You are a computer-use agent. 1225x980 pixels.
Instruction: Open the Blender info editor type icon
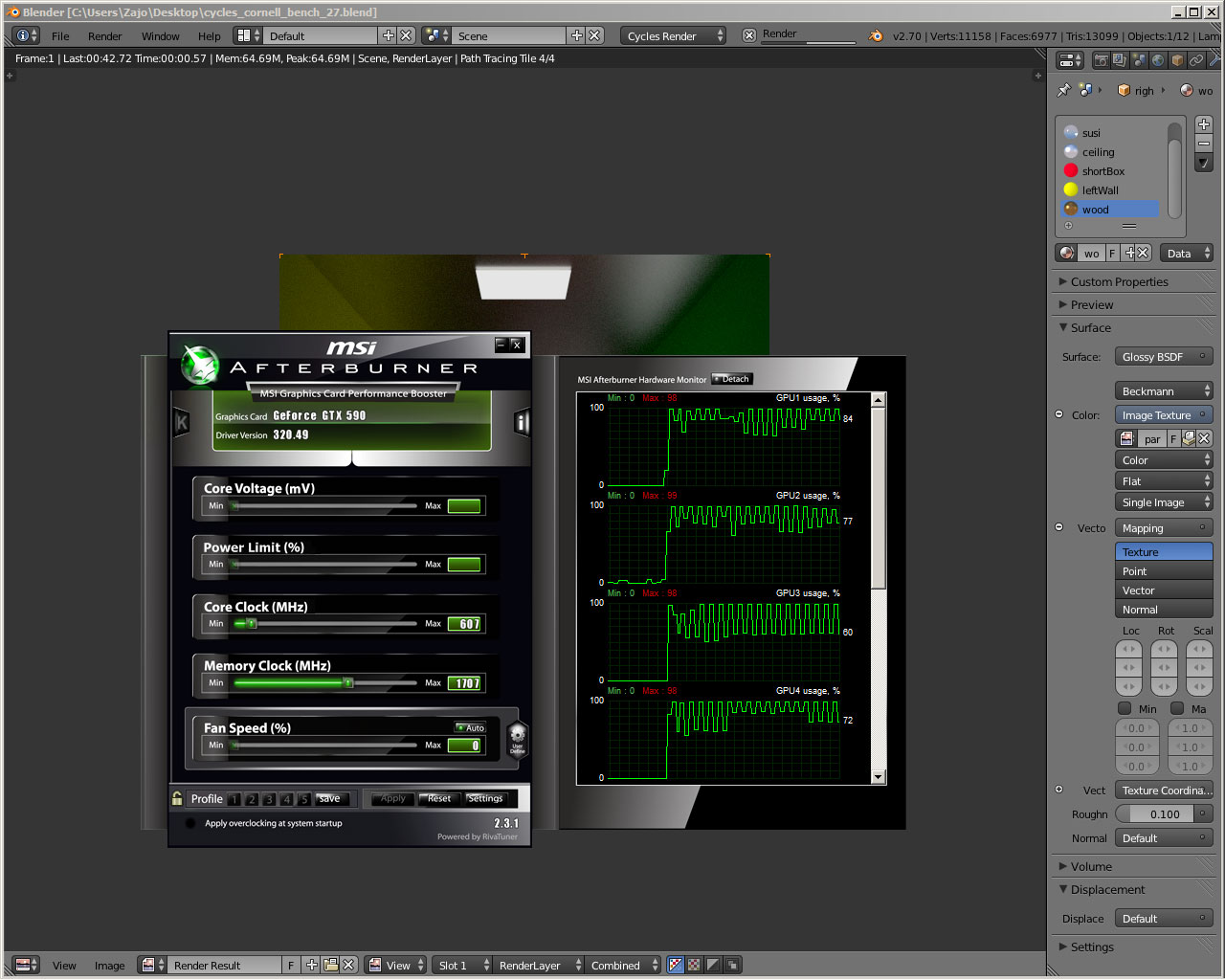coord(26,35)
